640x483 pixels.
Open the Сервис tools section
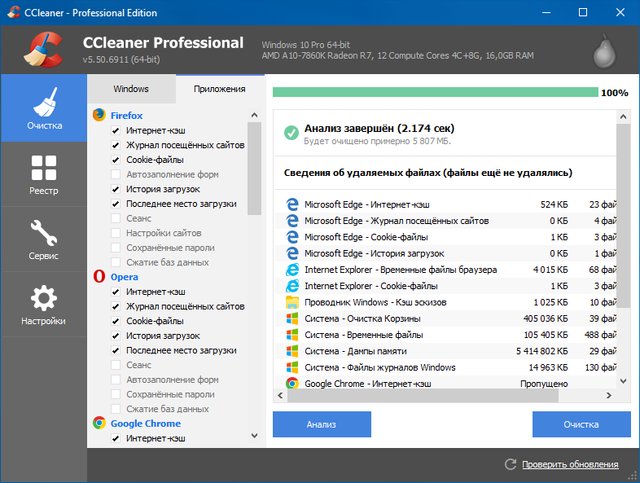click(x=43, y=238)
